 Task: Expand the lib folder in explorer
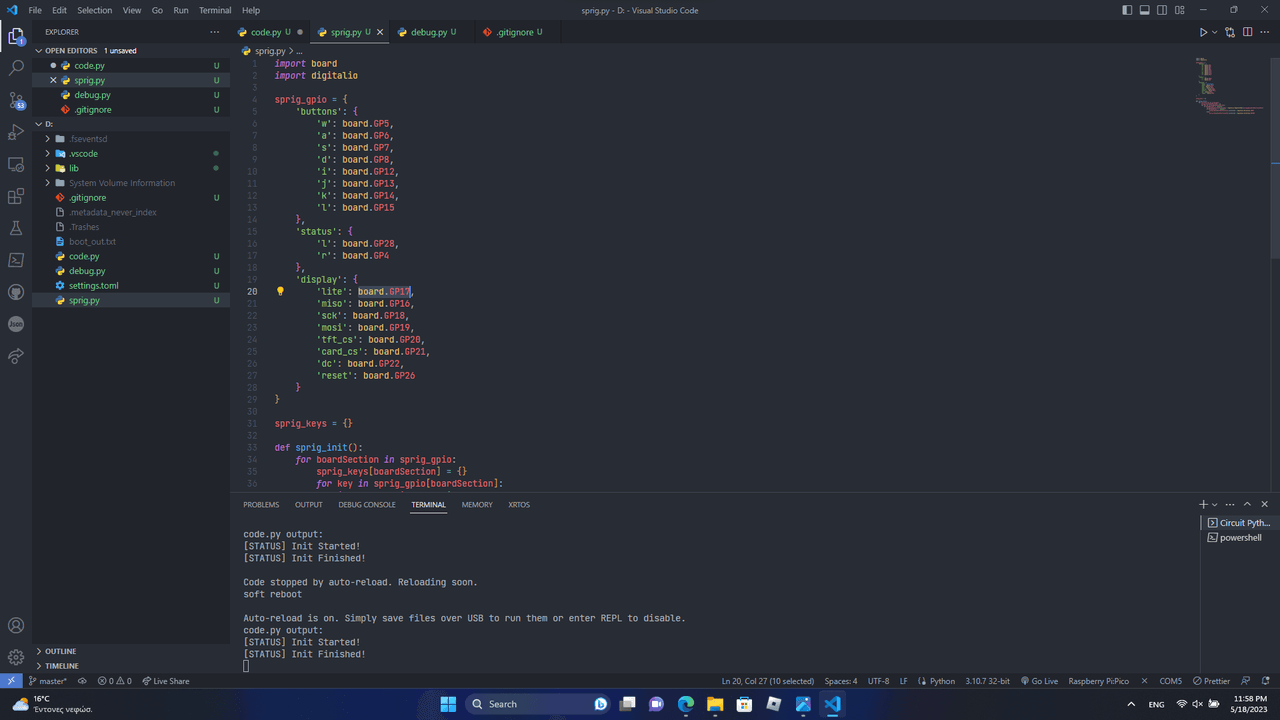74,168
